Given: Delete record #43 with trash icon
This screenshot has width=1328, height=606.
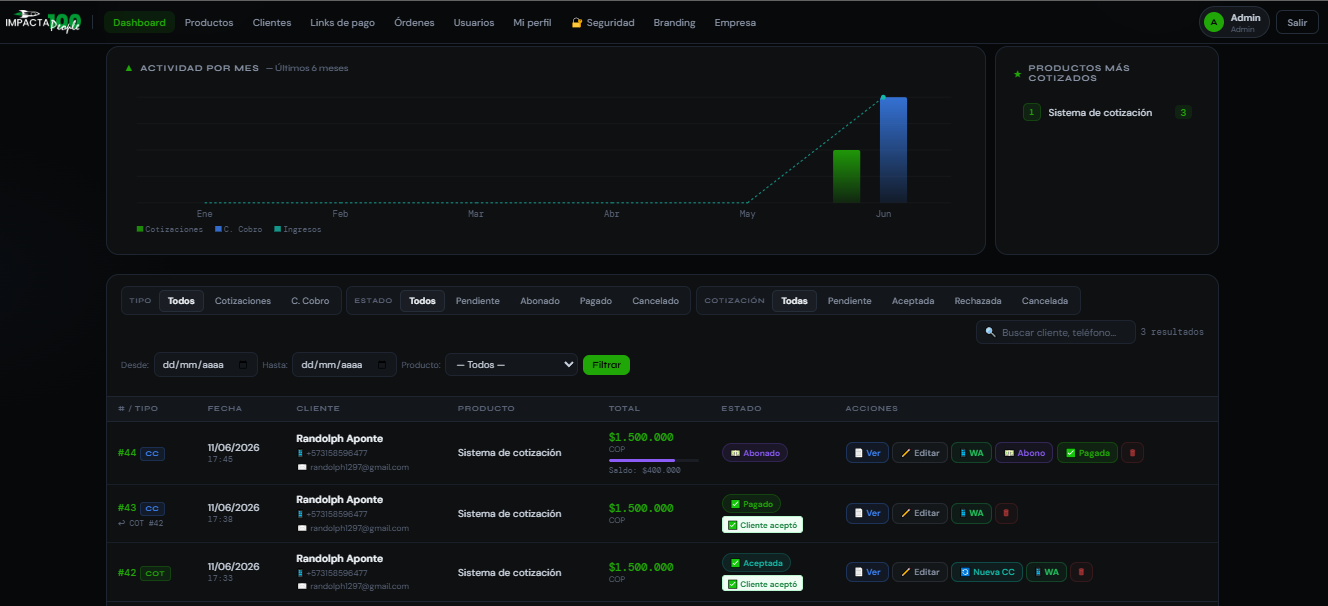Looking at the screenshot, I should 1006,513.
